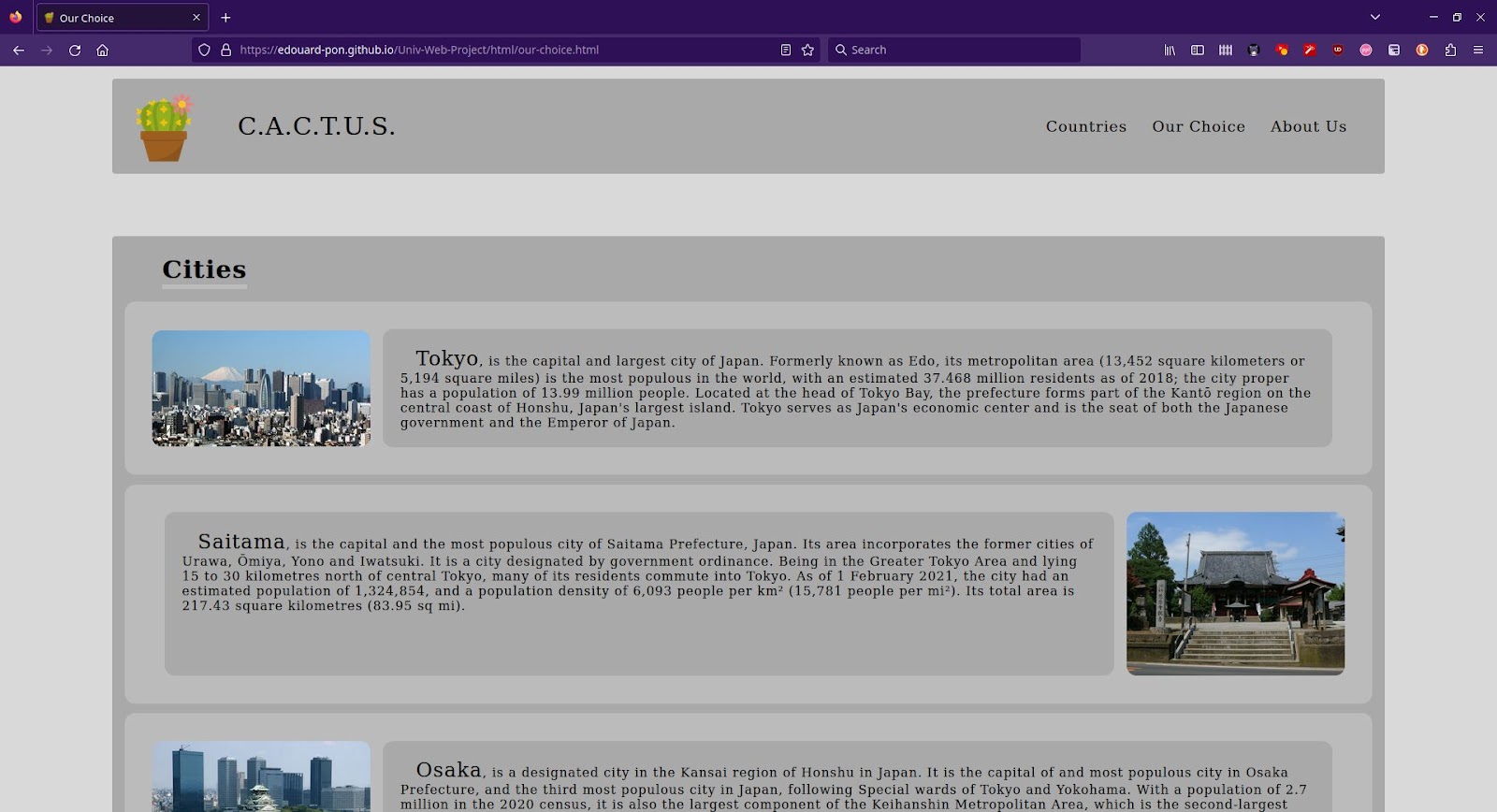Open the Extensions puzzle-piece menu
This screenshot has width=1497, height=812.
(x=1450, y=50)
